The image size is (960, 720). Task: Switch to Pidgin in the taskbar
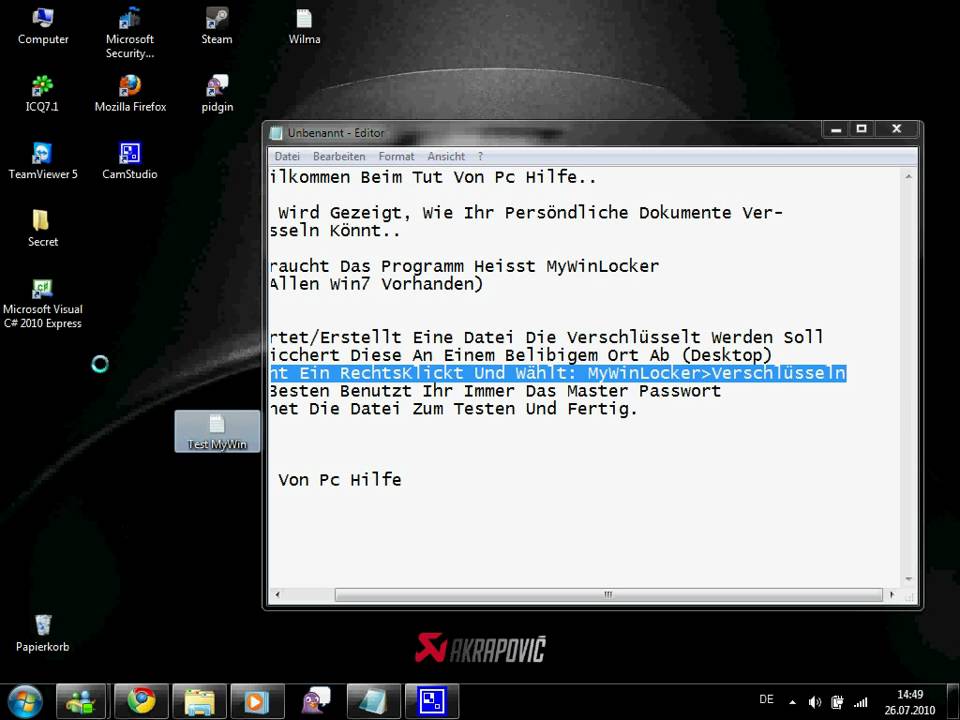(x=316, y=702)
